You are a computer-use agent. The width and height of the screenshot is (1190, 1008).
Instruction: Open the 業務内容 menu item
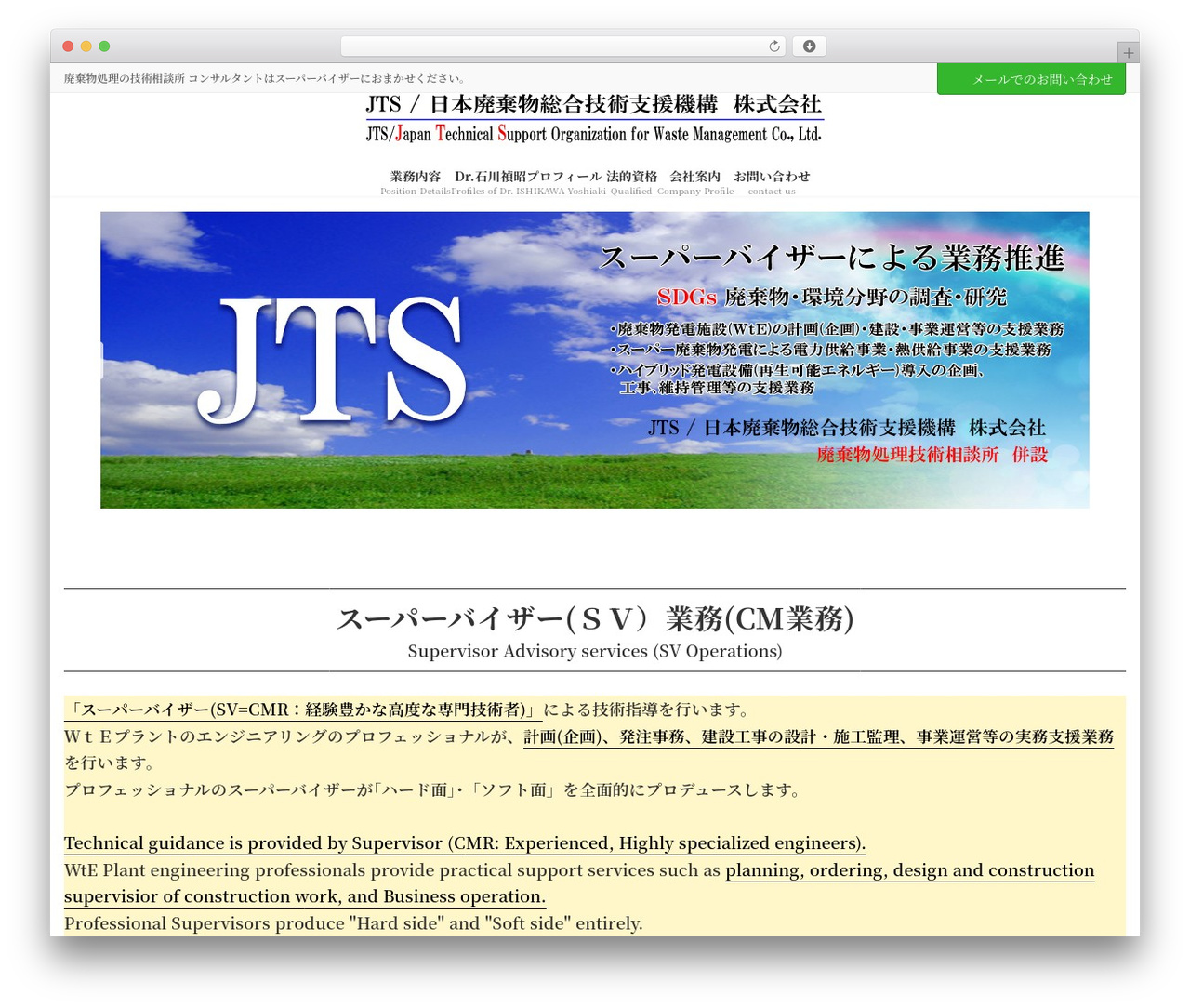tap(416, 182)
